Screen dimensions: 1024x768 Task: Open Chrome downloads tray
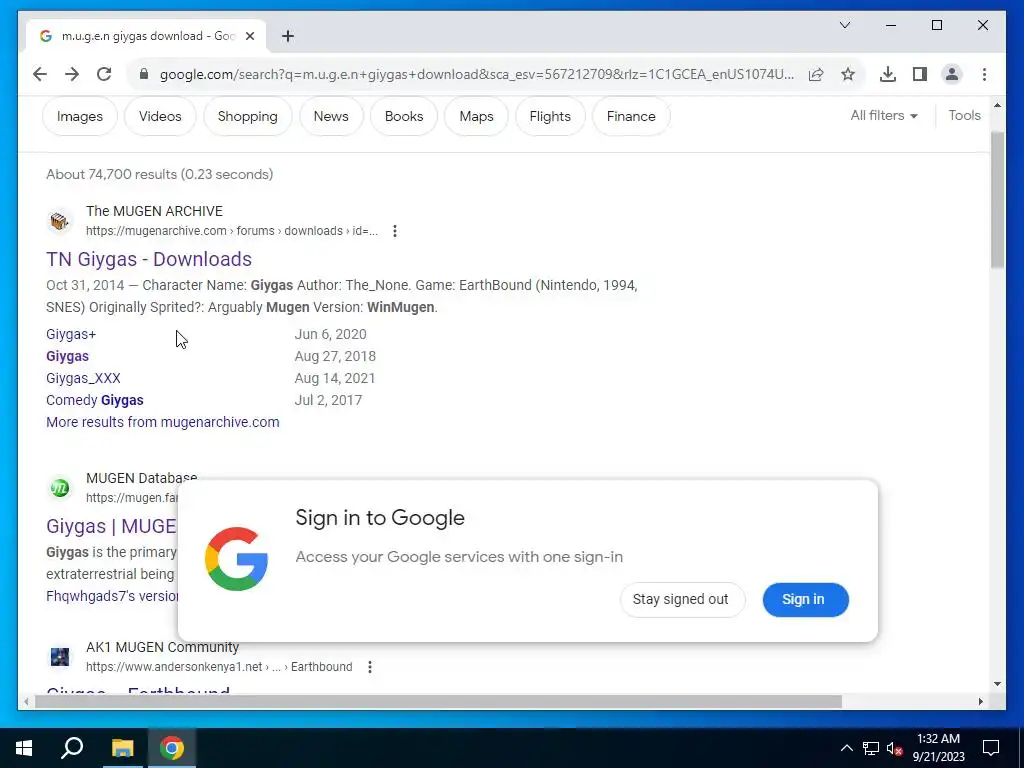888,74
